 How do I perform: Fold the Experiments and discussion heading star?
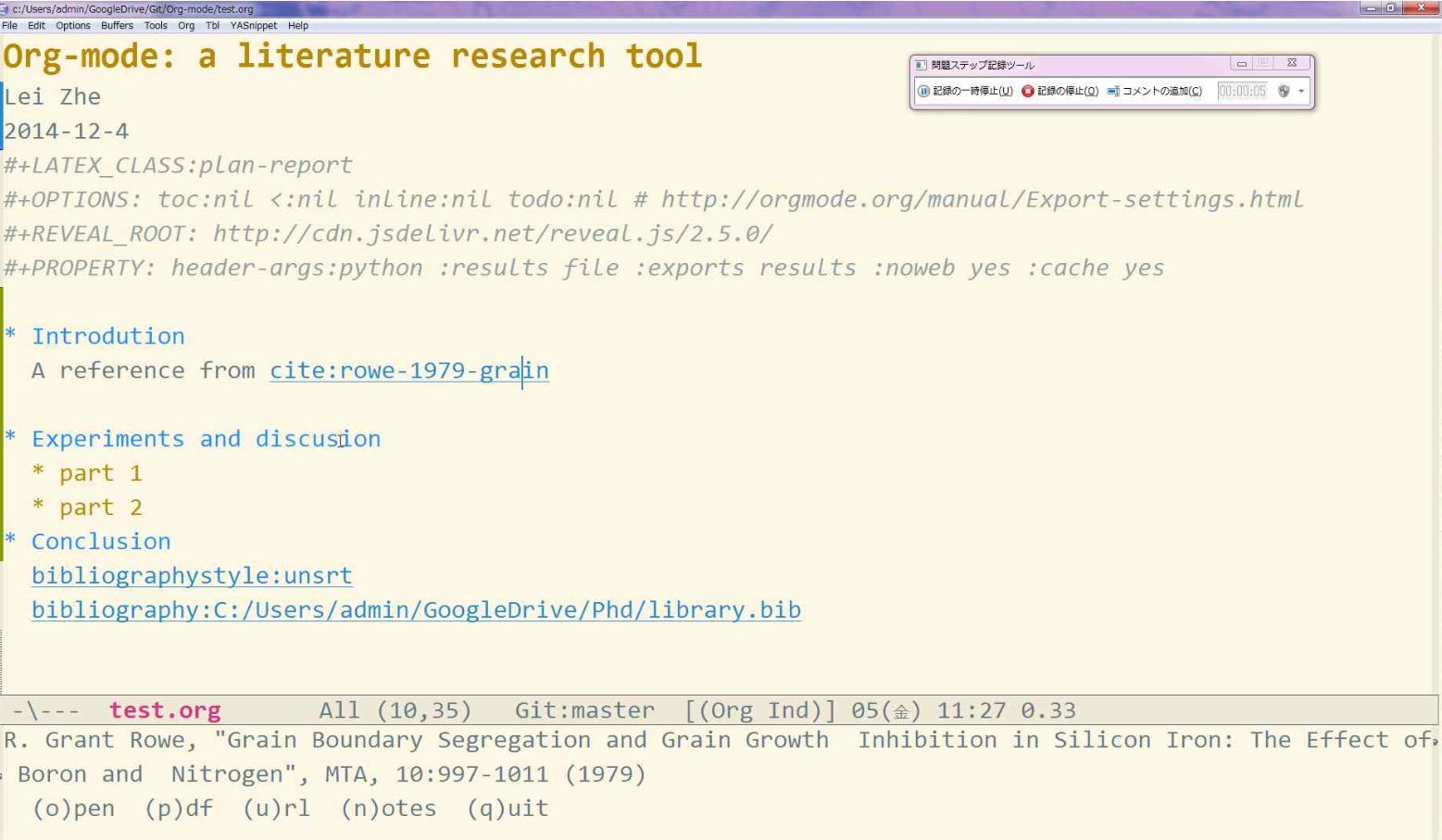pos(10,437)
